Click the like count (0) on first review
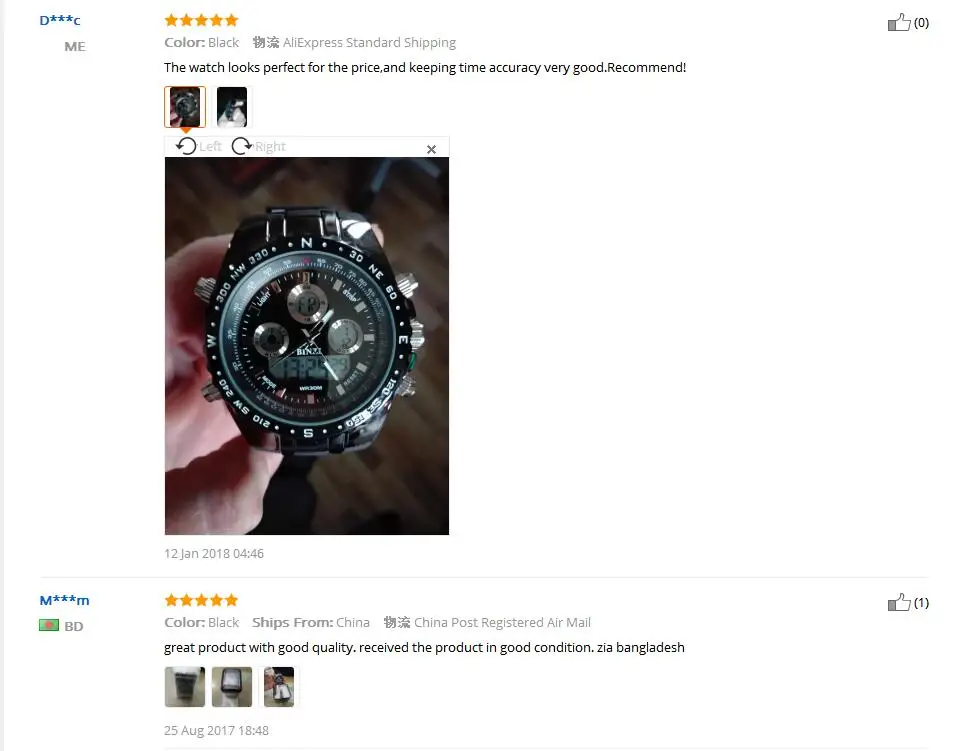964x751 pixels. (921, 23)
